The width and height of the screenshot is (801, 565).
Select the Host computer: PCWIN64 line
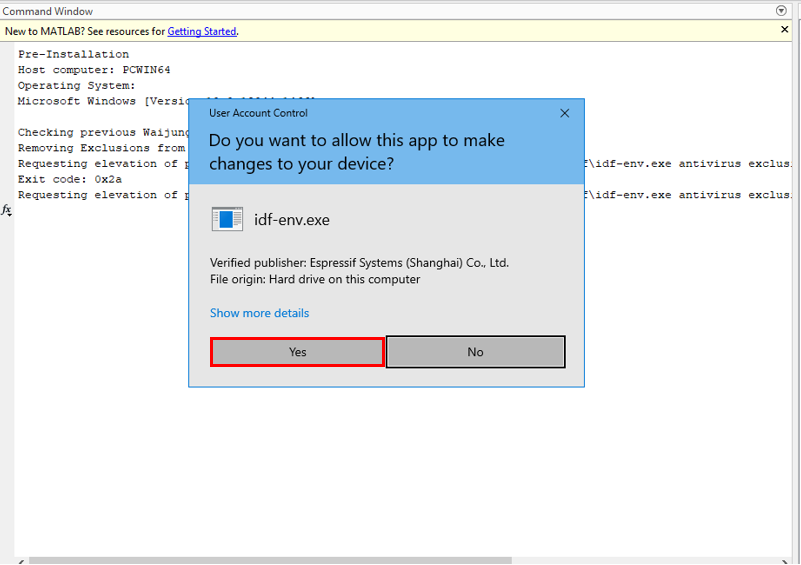coord(94,69)
